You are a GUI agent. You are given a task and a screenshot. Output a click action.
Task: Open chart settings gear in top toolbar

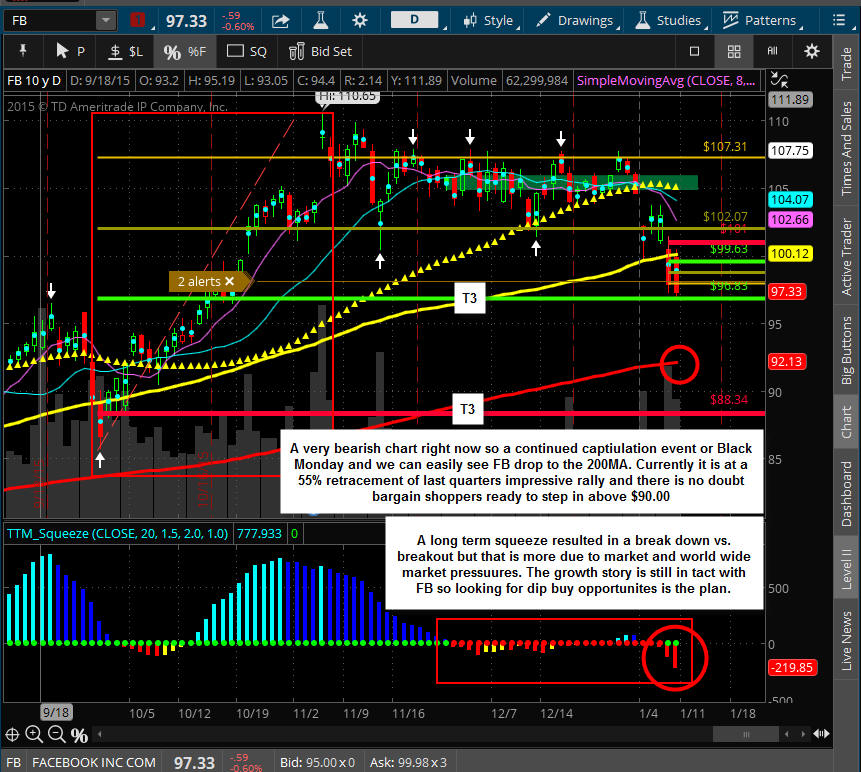(360, 21)
